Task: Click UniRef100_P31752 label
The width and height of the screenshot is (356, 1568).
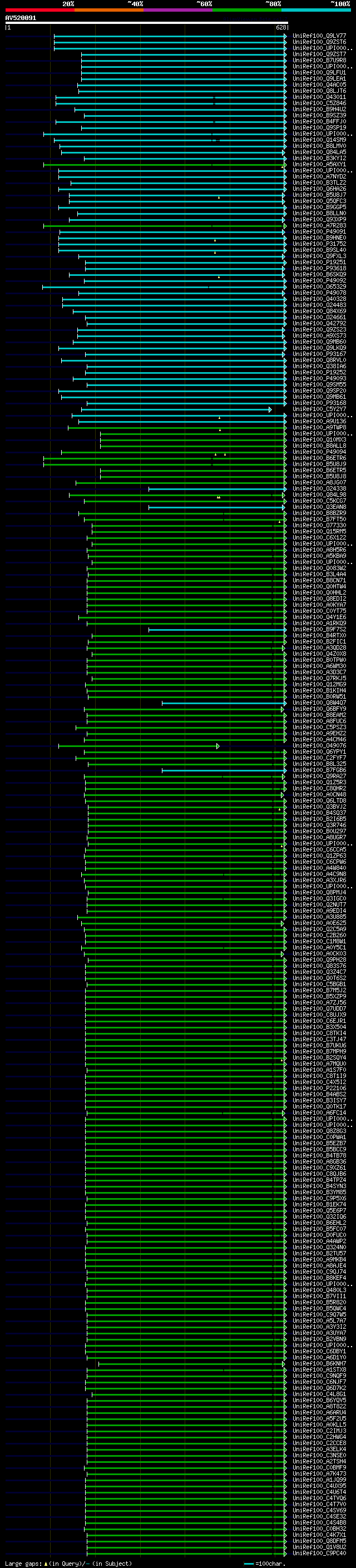Action: (319, 244)
